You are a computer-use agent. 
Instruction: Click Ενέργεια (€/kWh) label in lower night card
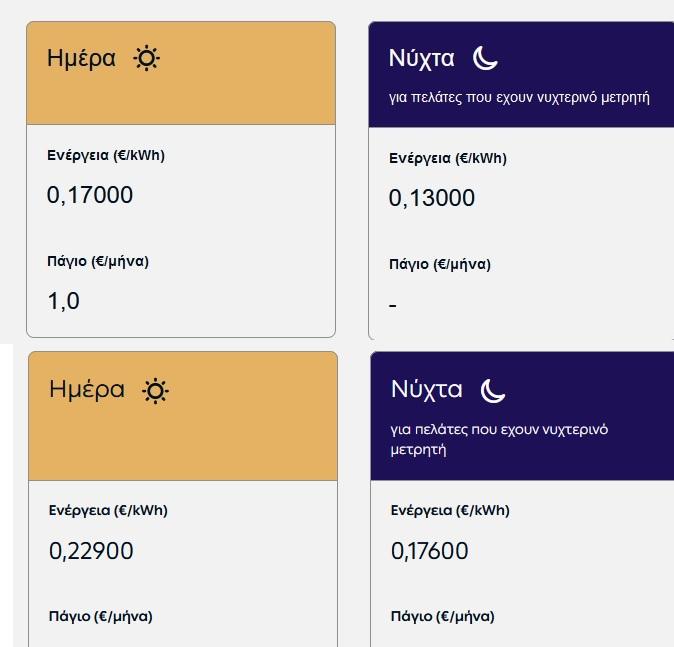(x=450, y=510)
